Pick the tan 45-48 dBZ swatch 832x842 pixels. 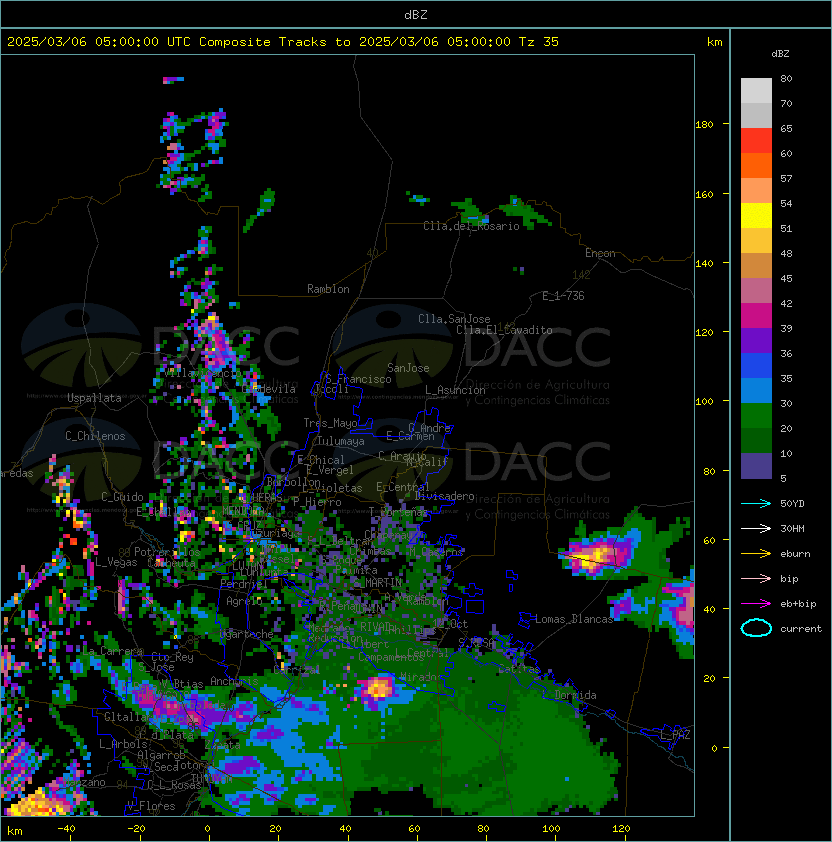click(756, 265)
